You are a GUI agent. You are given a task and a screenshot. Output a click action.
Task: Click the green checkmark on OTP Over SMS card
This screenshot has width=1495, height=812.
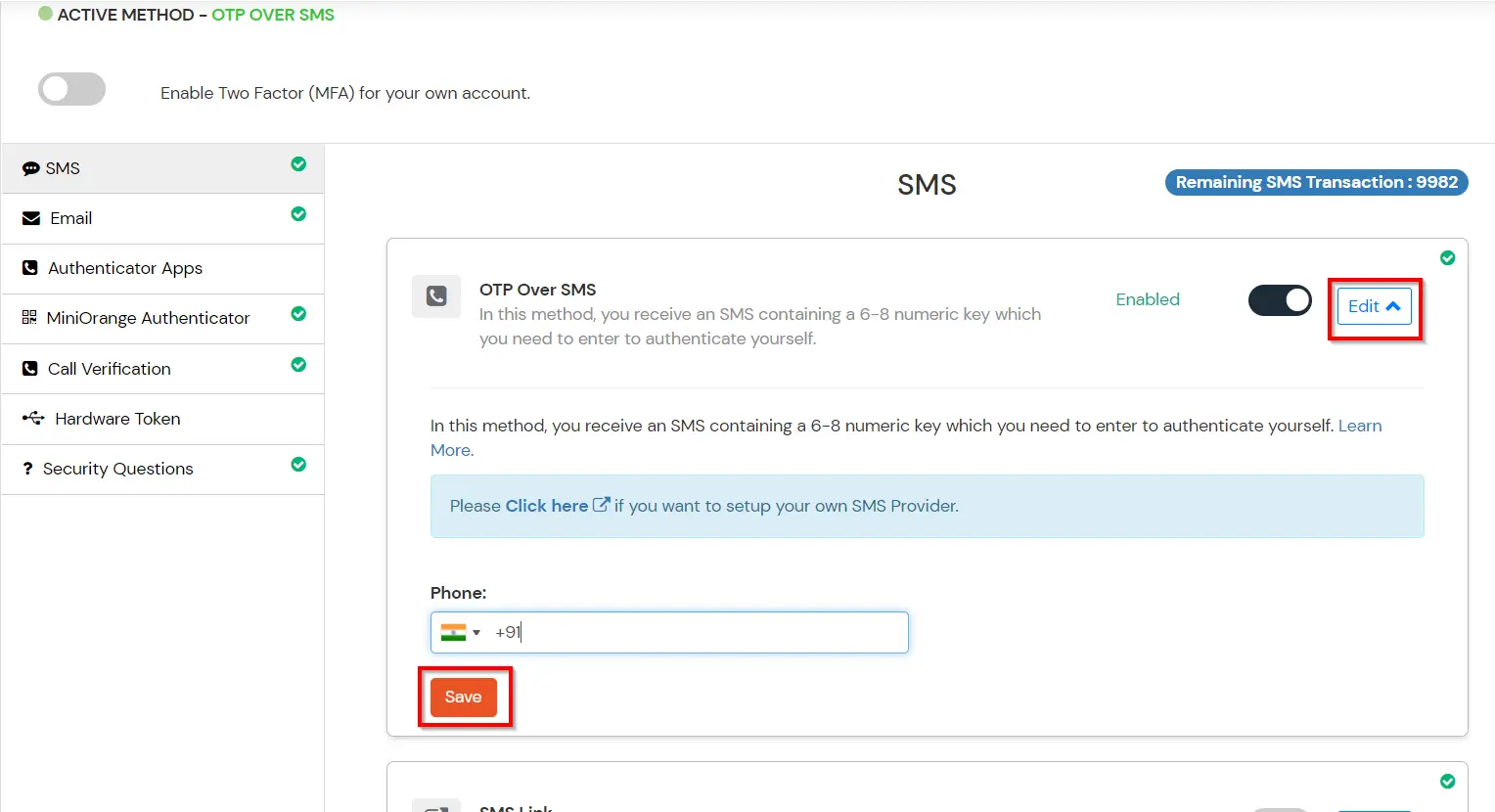click(x=1447, y=258)
